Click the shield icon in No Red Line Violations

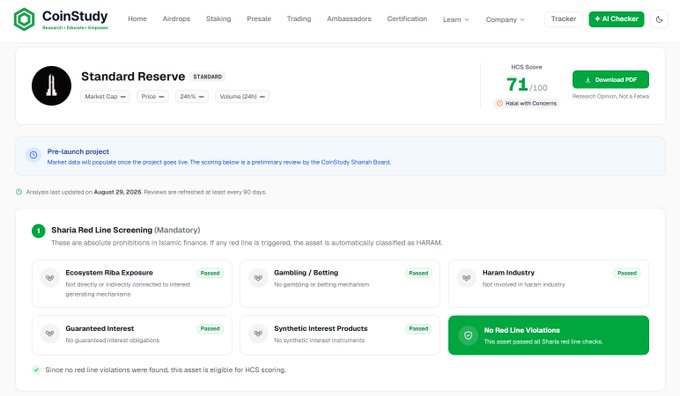tap(468, 335)
